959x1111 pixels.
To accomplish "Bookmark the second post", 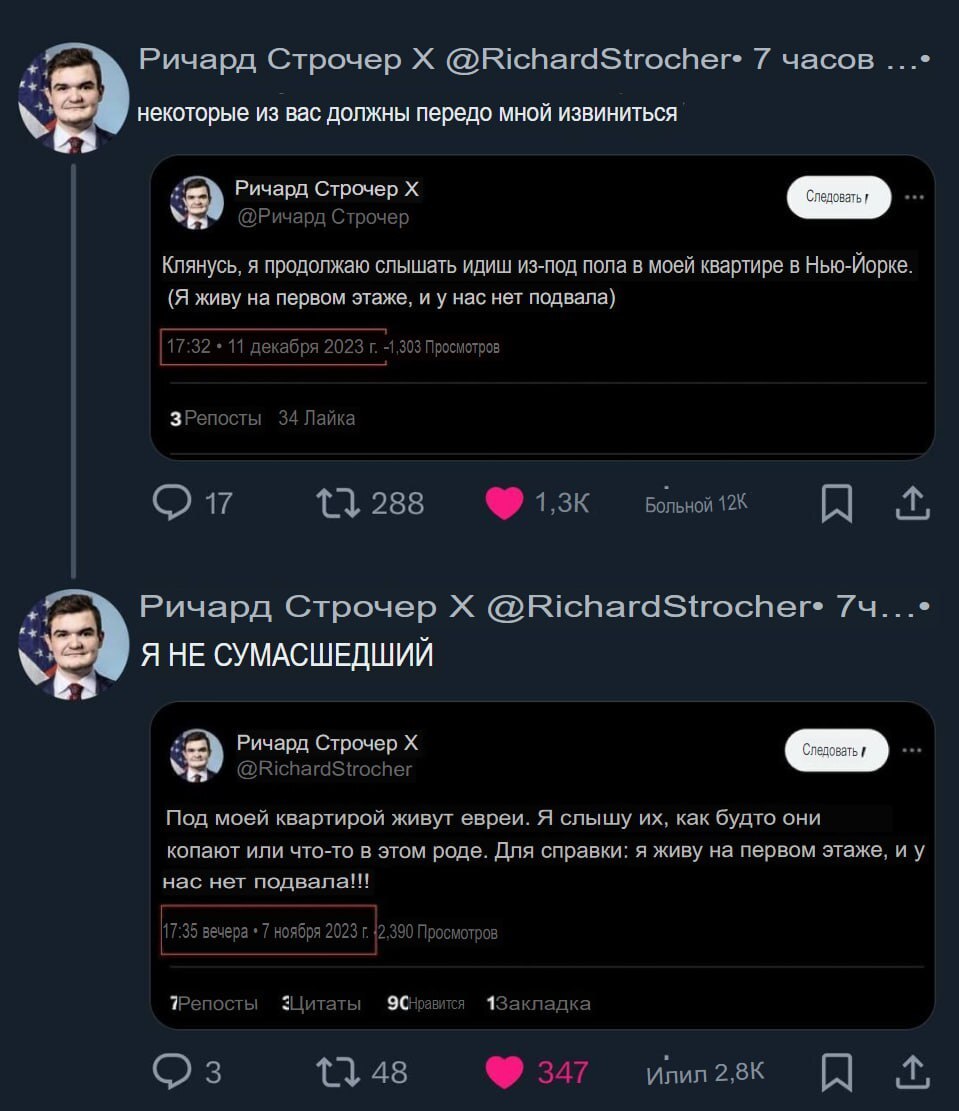I will click(836, 1073).
